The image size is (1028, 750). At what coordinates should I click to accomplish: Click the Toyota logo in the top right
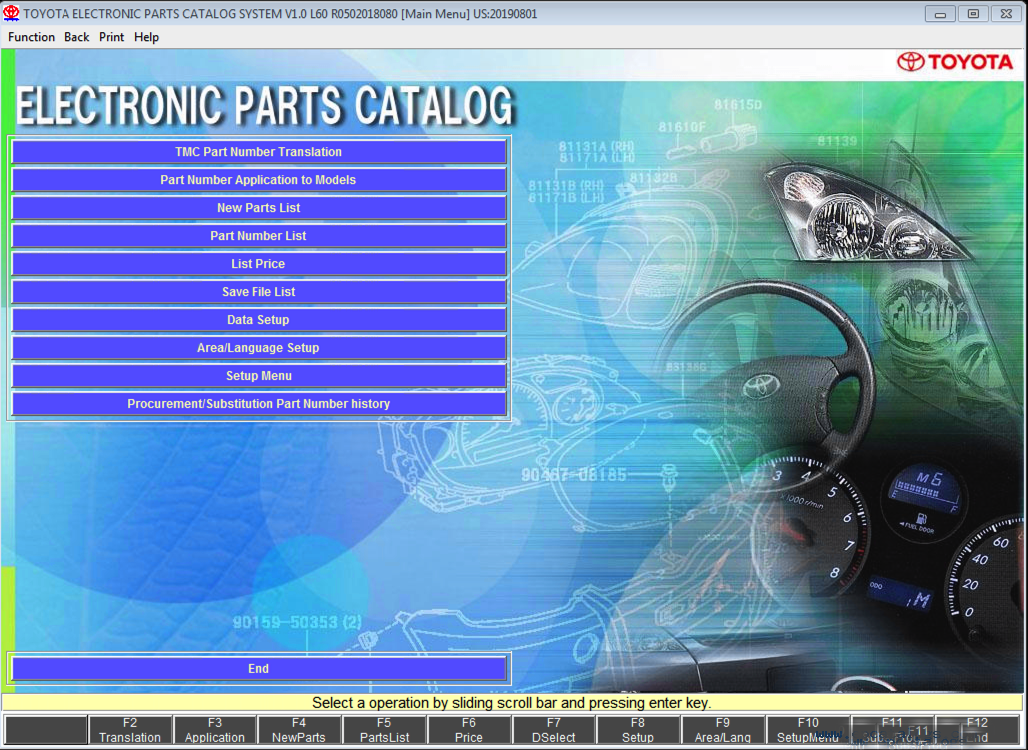pyautogui.click(x=955, y=61)
